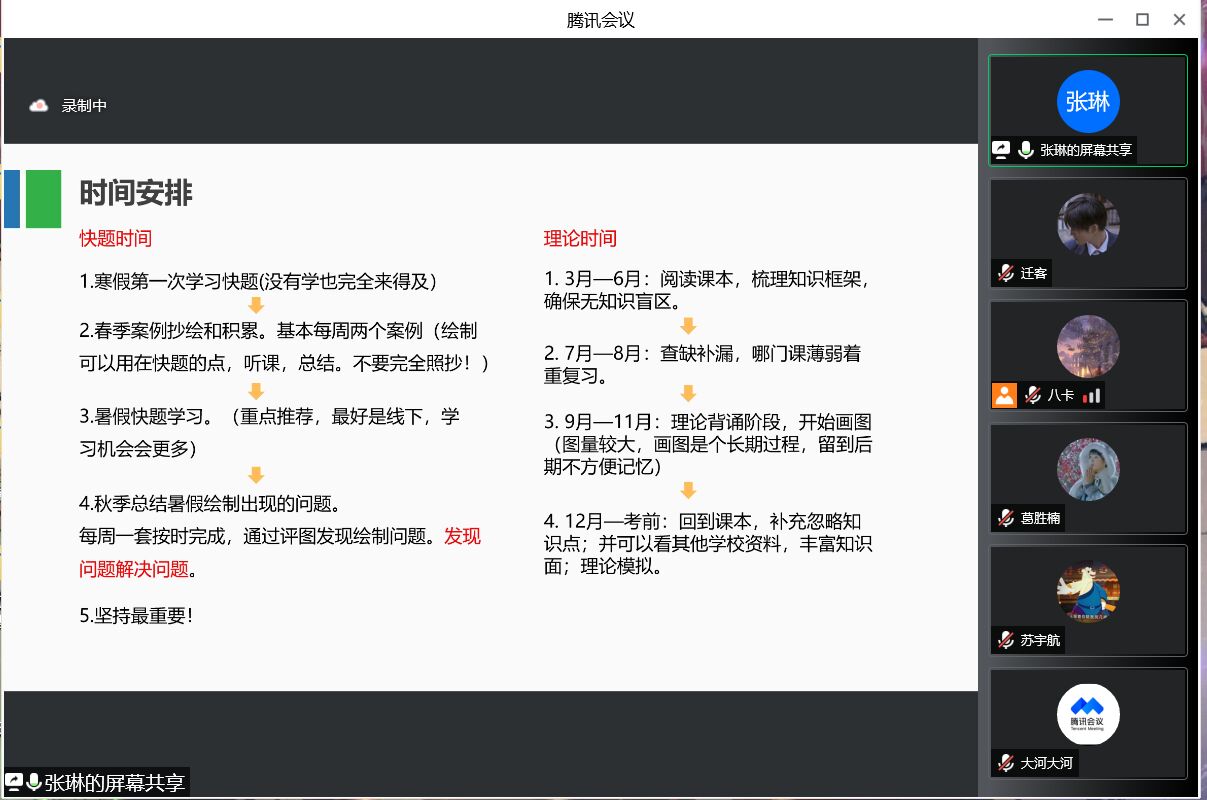Click the muted microphone icon beside 迁客
1207x800 pixels.
pyautogui.click(x=1005, y=273)
